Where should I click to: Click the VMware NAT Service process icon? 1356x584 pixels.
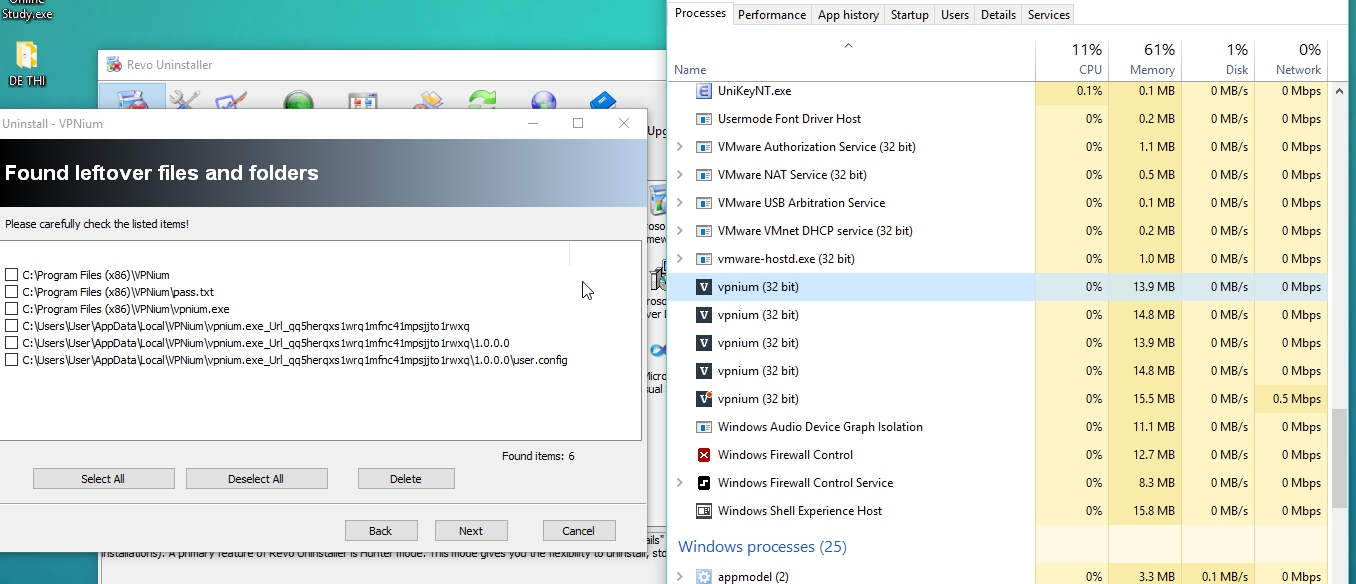coord(703,175)
